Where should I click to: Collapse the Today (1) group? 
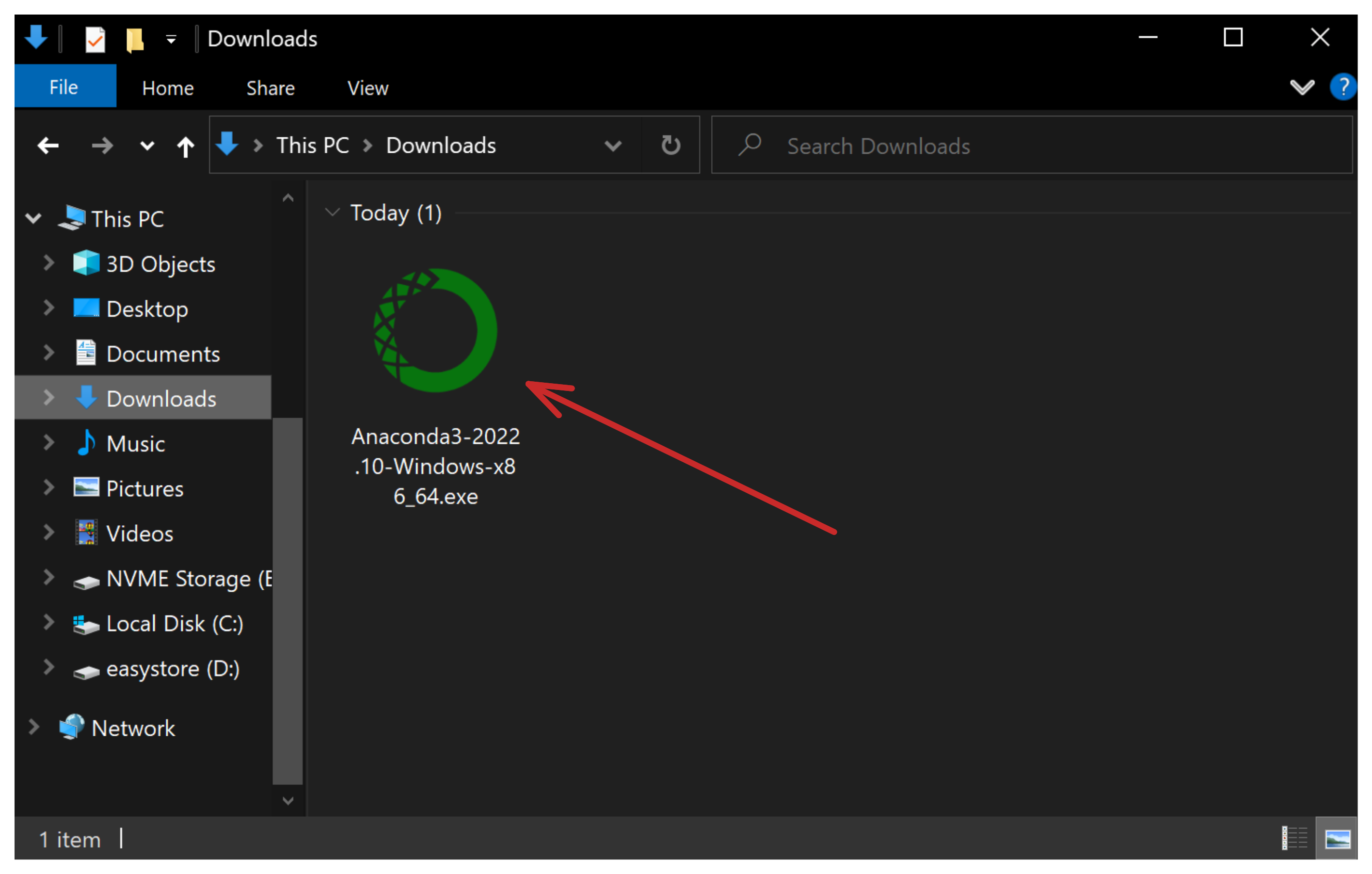[332, 212]
